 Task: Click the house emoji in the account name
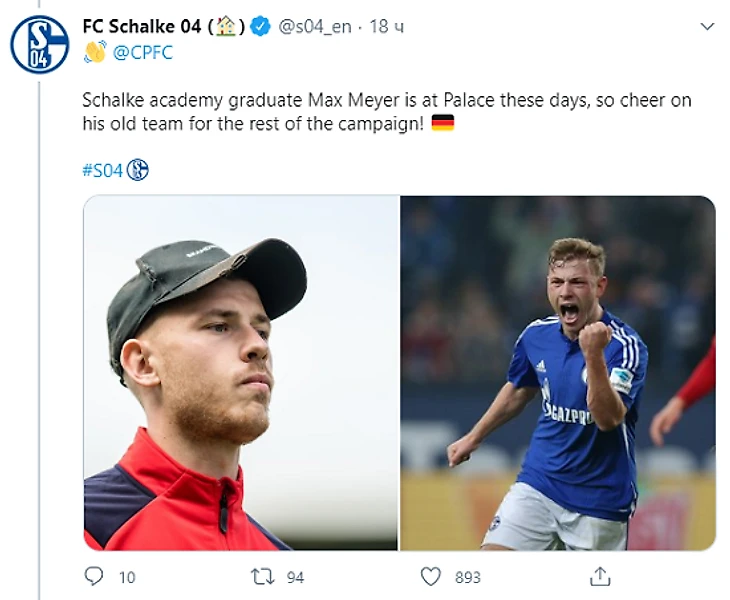[x=226, y=27]
